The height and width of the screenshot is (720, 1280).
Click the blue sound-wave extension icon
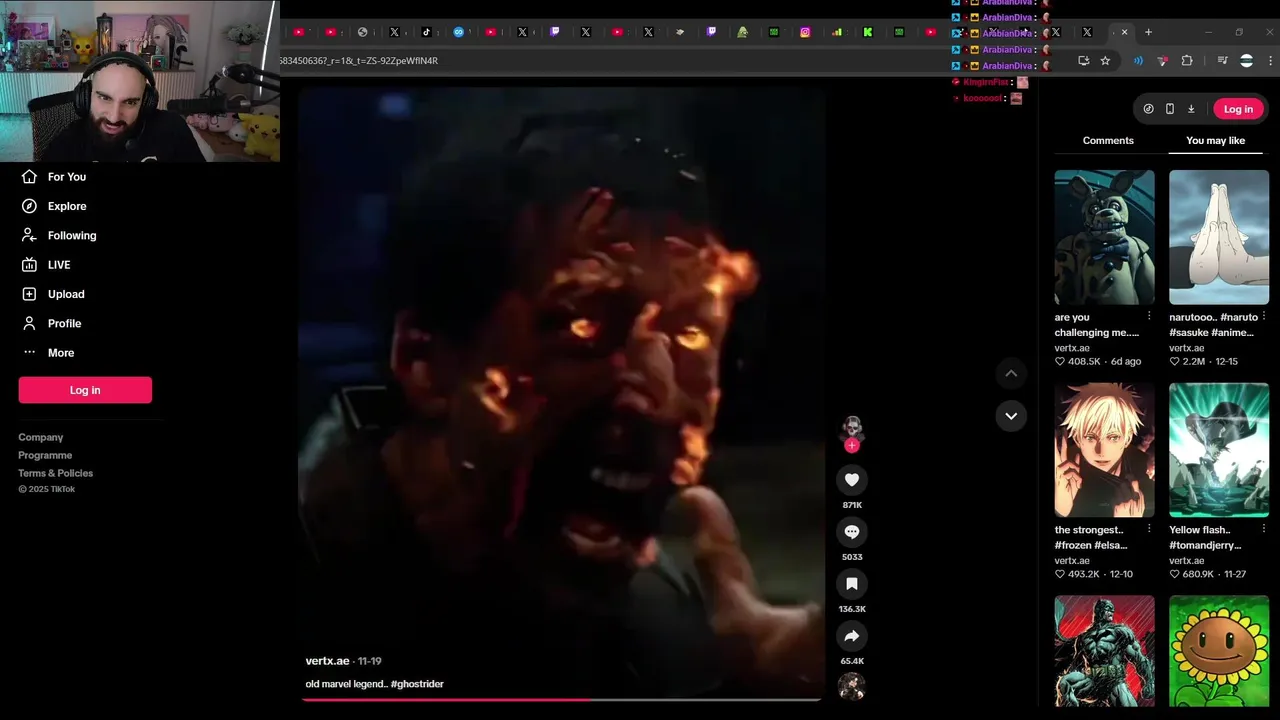coord(1138,61)
